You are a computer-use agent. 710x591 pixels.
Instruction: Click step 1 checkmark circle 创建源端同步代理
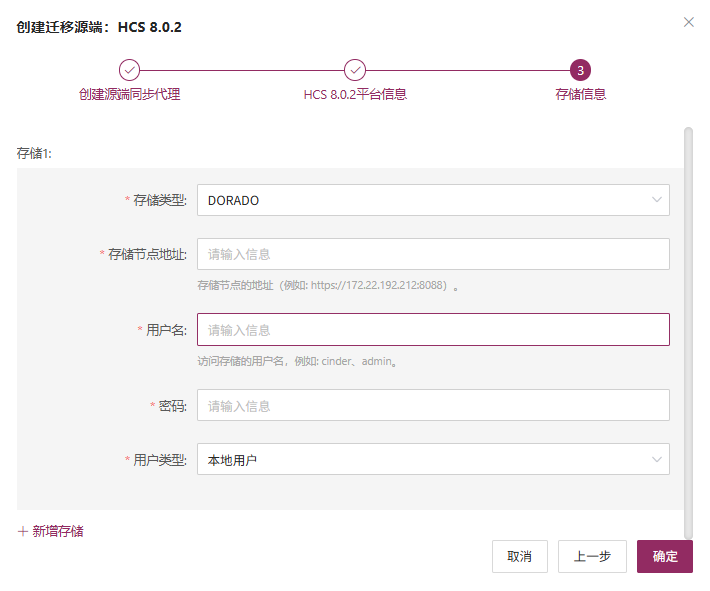129,70
